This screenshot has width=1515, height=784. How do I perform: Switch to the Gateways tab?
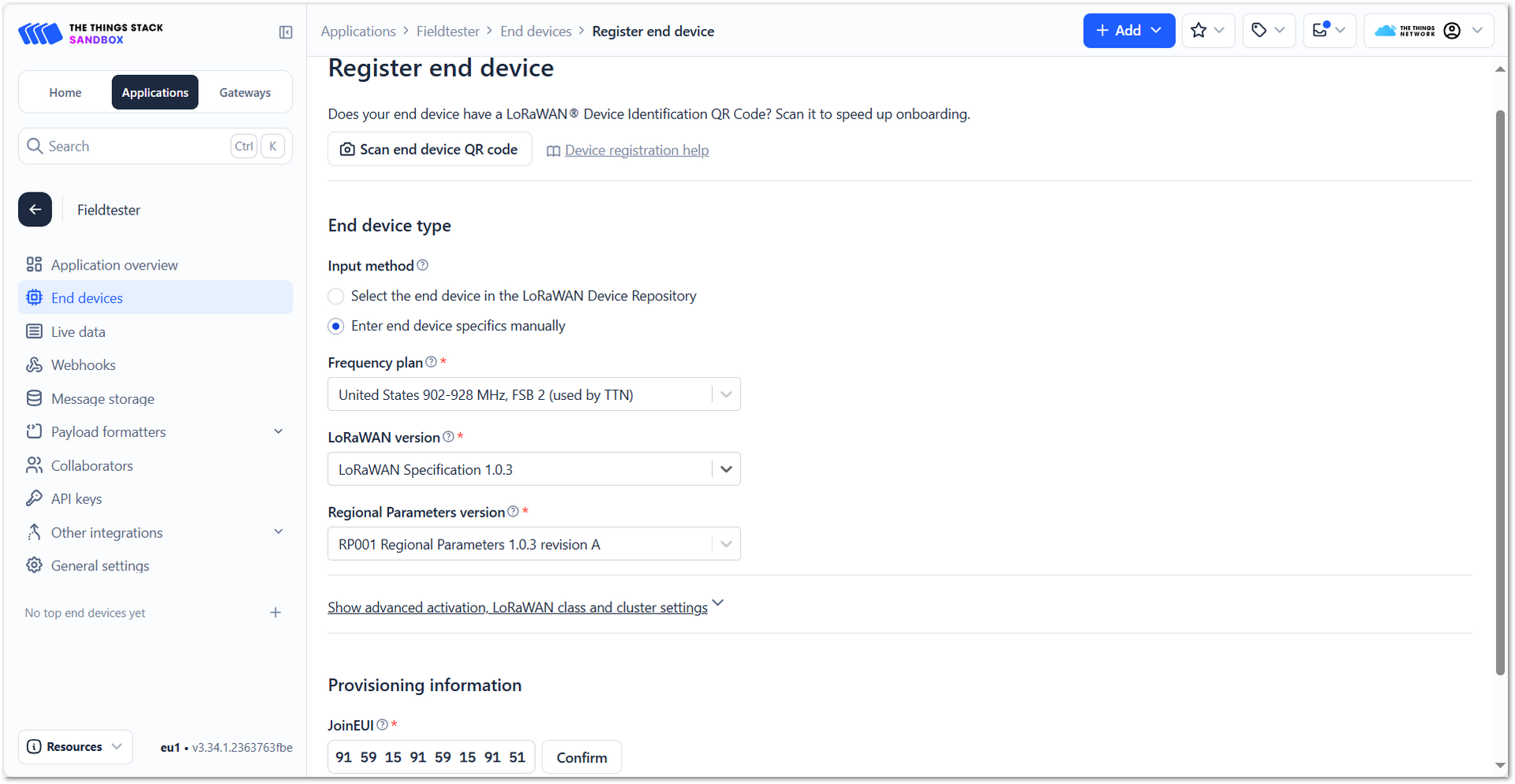coord(245,92)
